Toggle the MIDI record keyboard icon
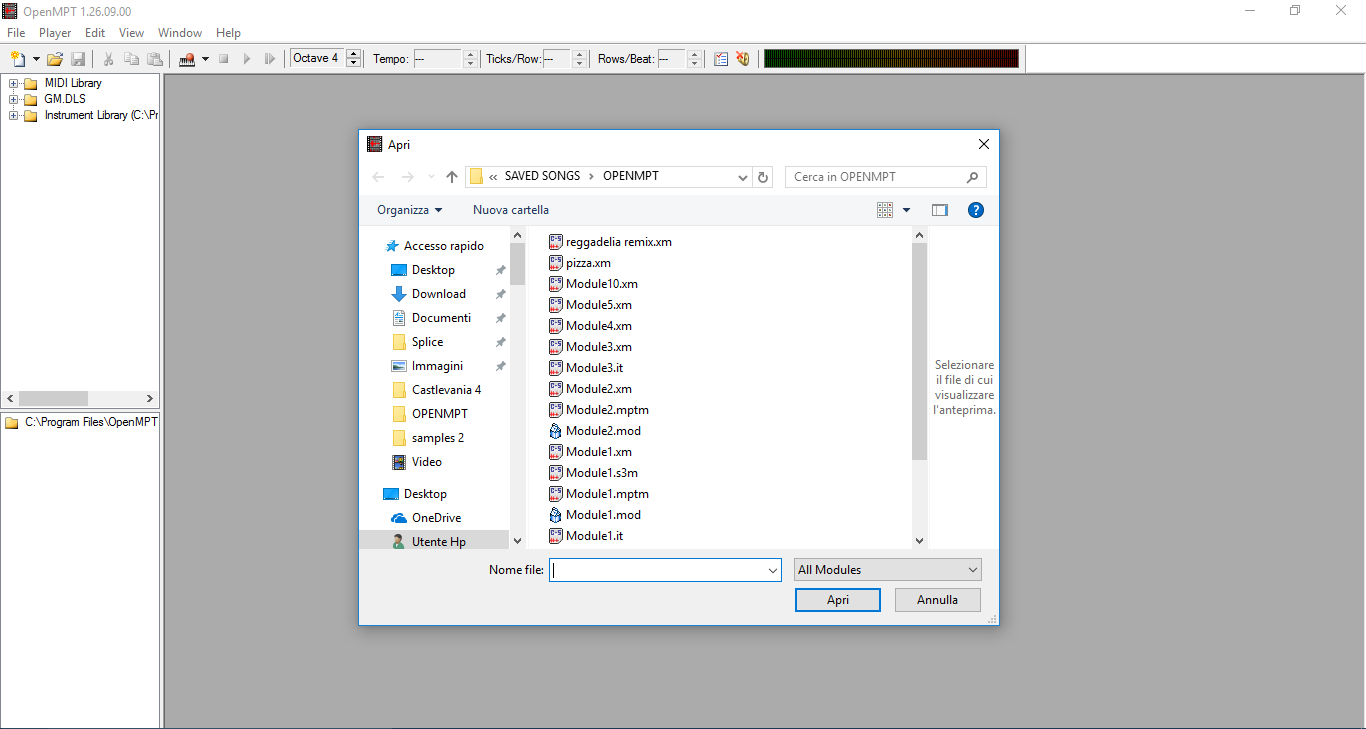This screenshot has width=1366, height=729. click(187, 59)
